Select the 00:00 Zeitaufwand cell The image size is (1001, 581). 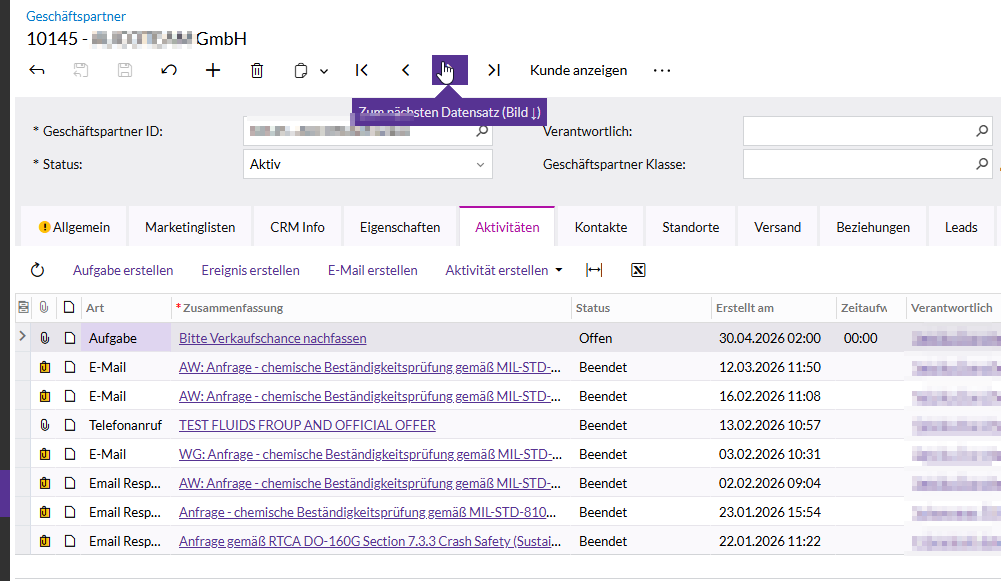tap(871, 338)
